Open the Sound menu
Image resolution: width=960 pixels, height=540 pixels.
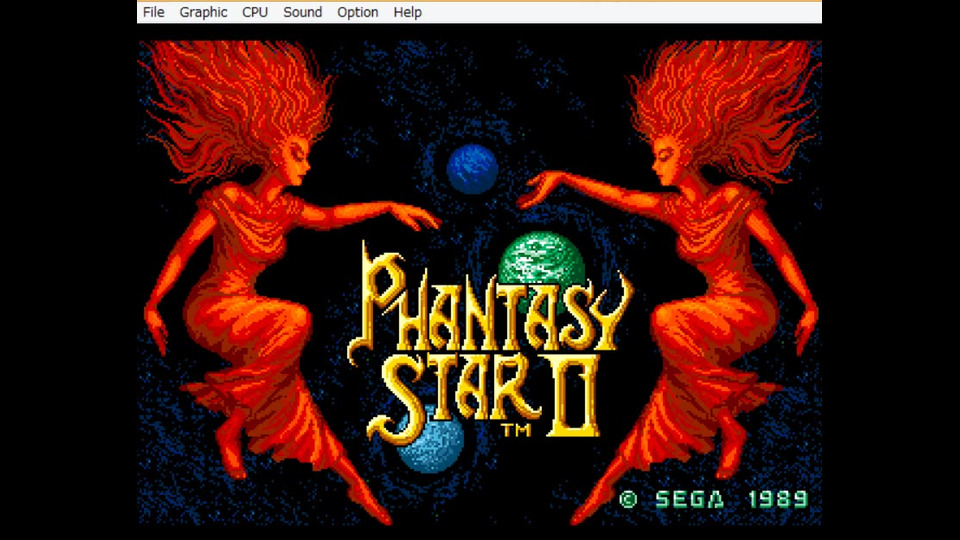[x=302, y=12]
